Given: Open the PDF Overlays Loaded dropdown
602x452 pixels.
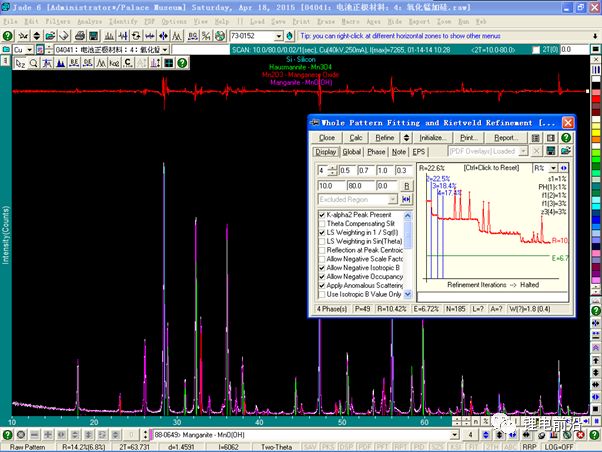Looking at the screenshot, I should pyautogui.click(x=523, y=151).
